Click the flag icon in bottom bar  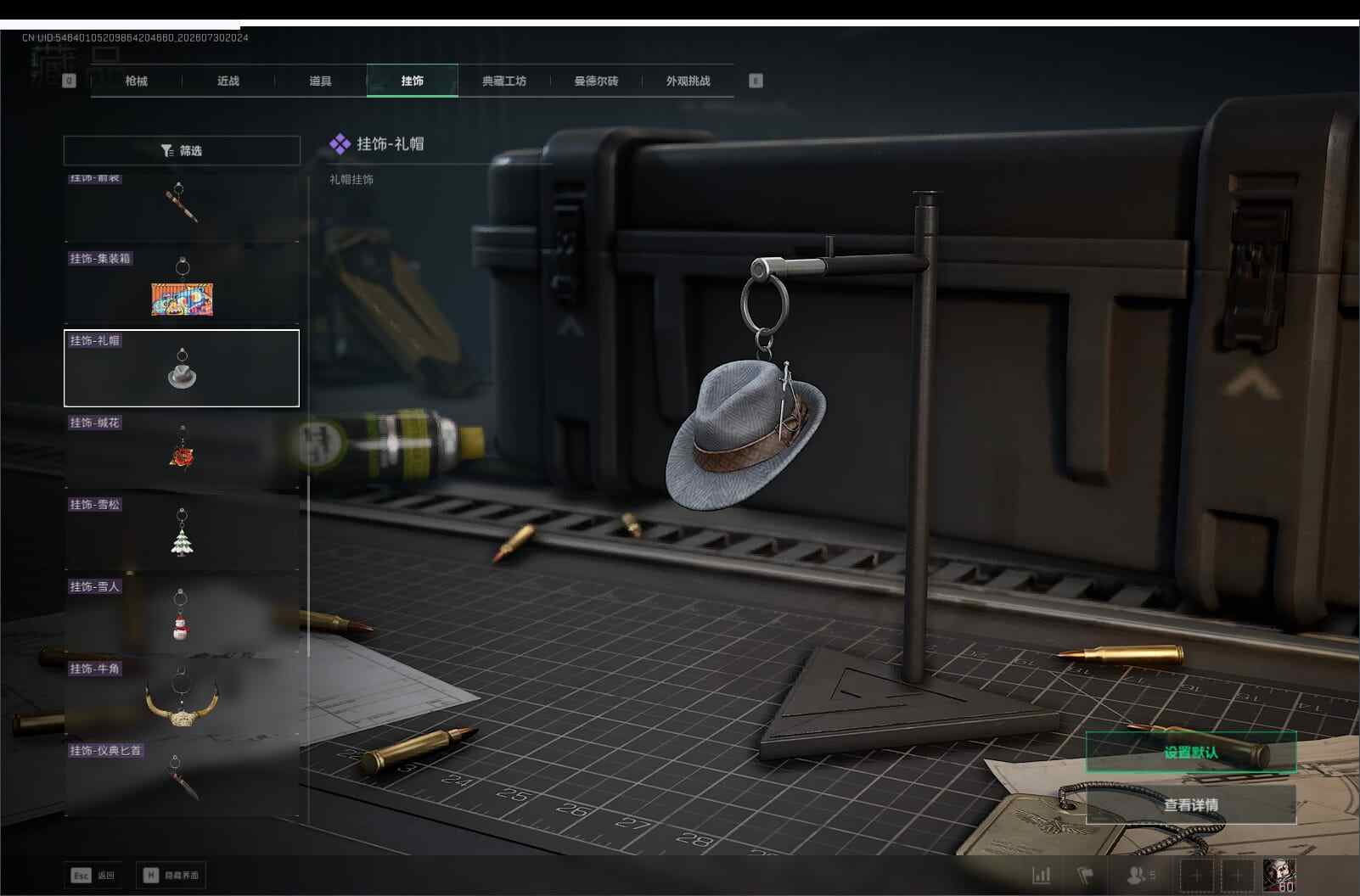coord(1086,875)
